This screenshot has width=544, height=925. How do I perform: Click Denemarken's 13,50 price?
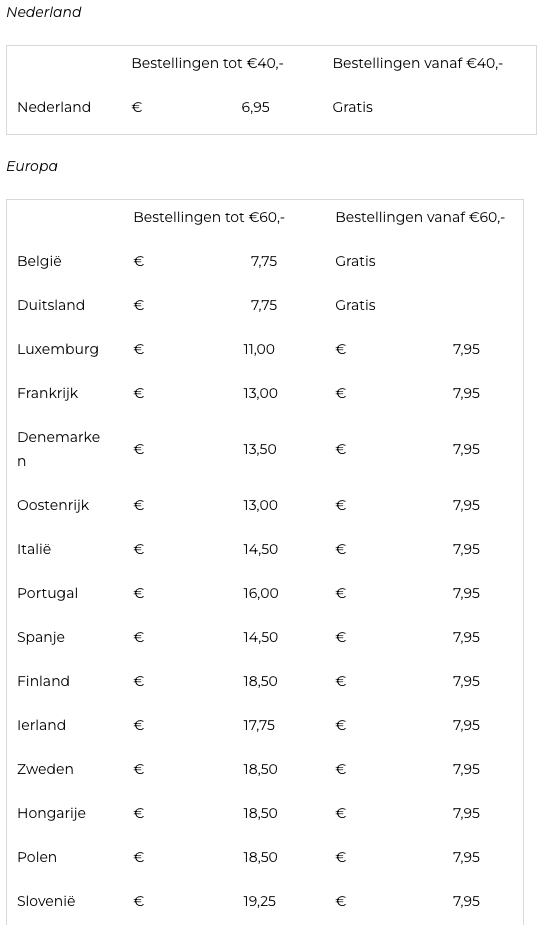pos(260,450)
